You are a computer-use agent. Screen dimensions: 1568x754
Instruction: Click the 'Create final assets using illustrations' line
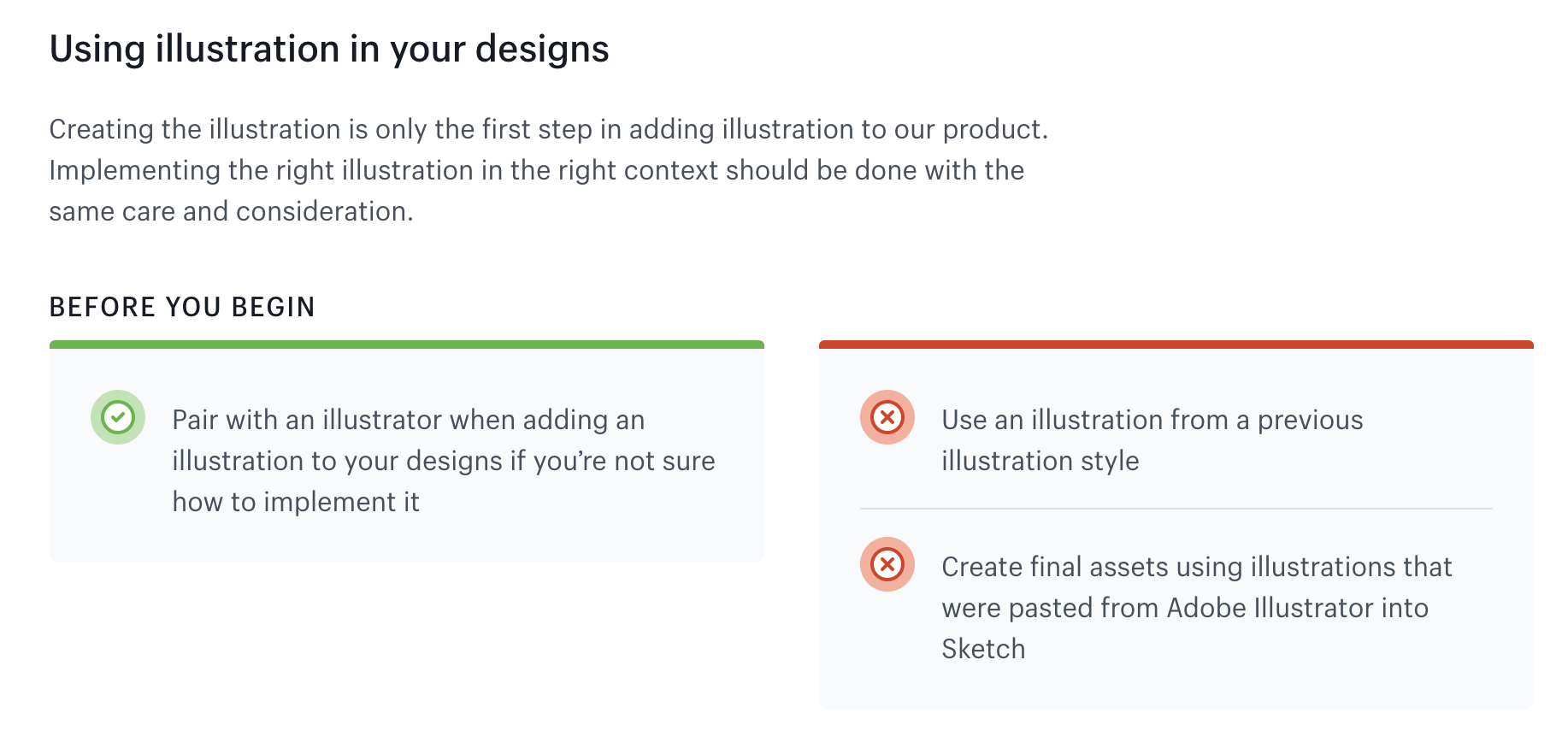(1196, 567)
